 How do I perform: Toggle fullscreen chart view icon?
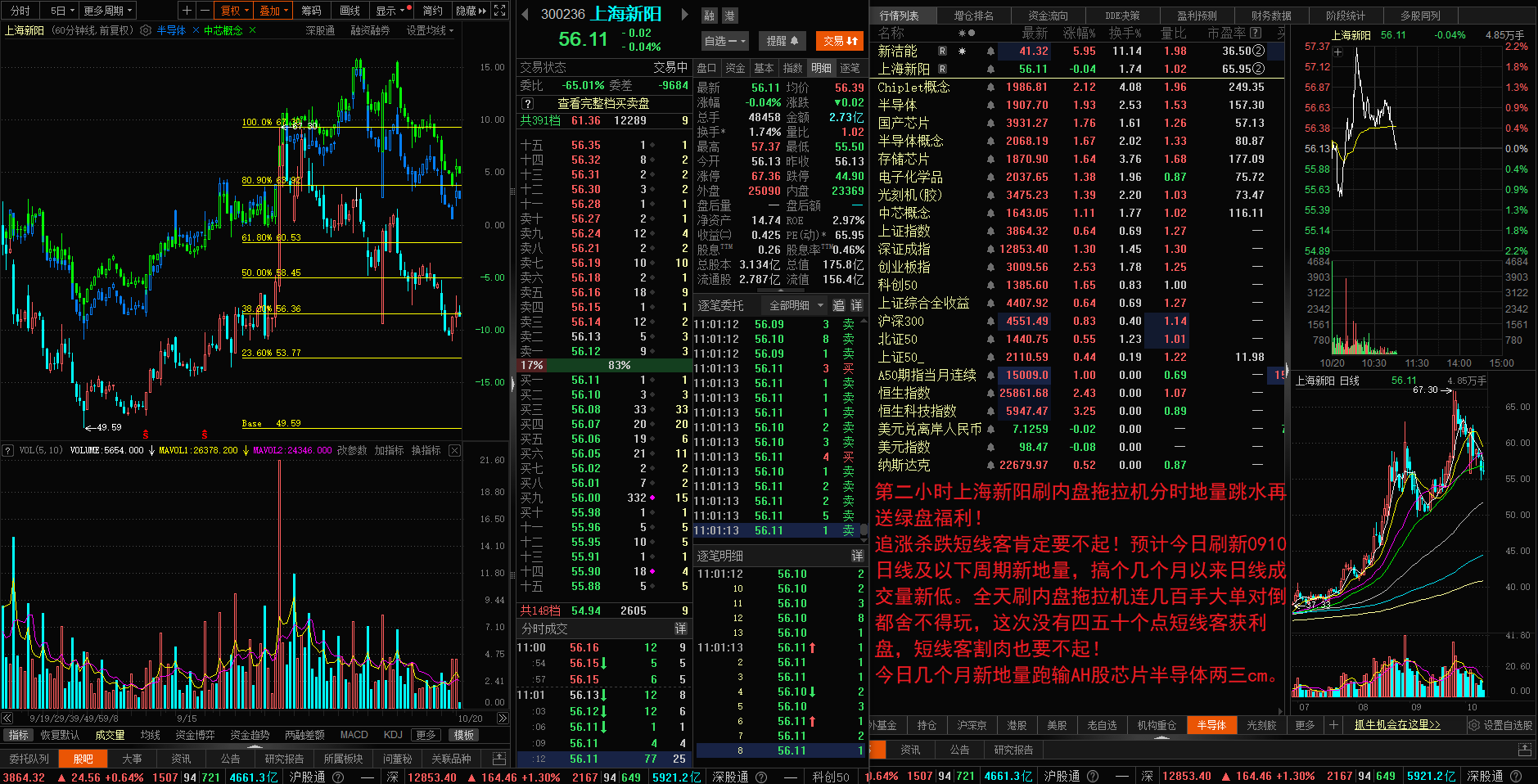[x=500, y=11]
